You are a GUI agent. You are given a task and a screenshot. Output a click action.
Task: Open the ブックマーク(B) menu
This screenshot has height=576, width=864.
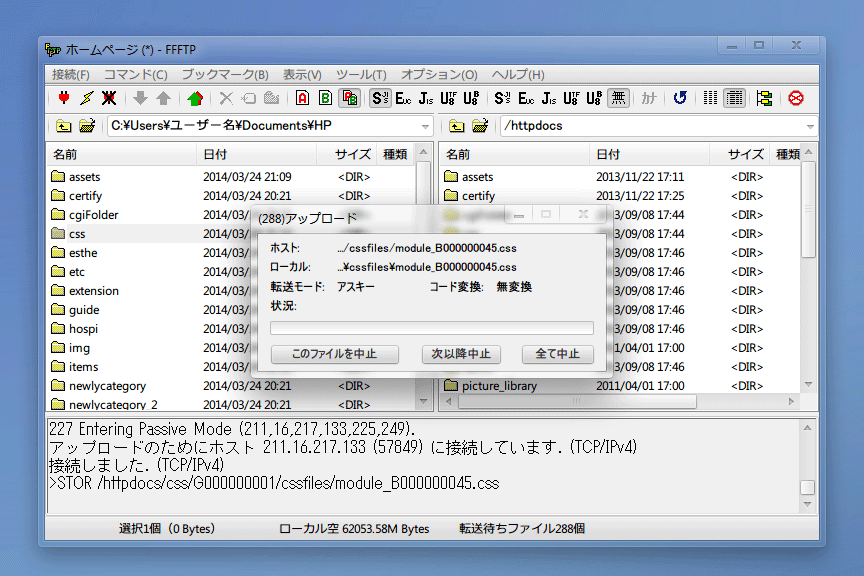coord(224,75)
